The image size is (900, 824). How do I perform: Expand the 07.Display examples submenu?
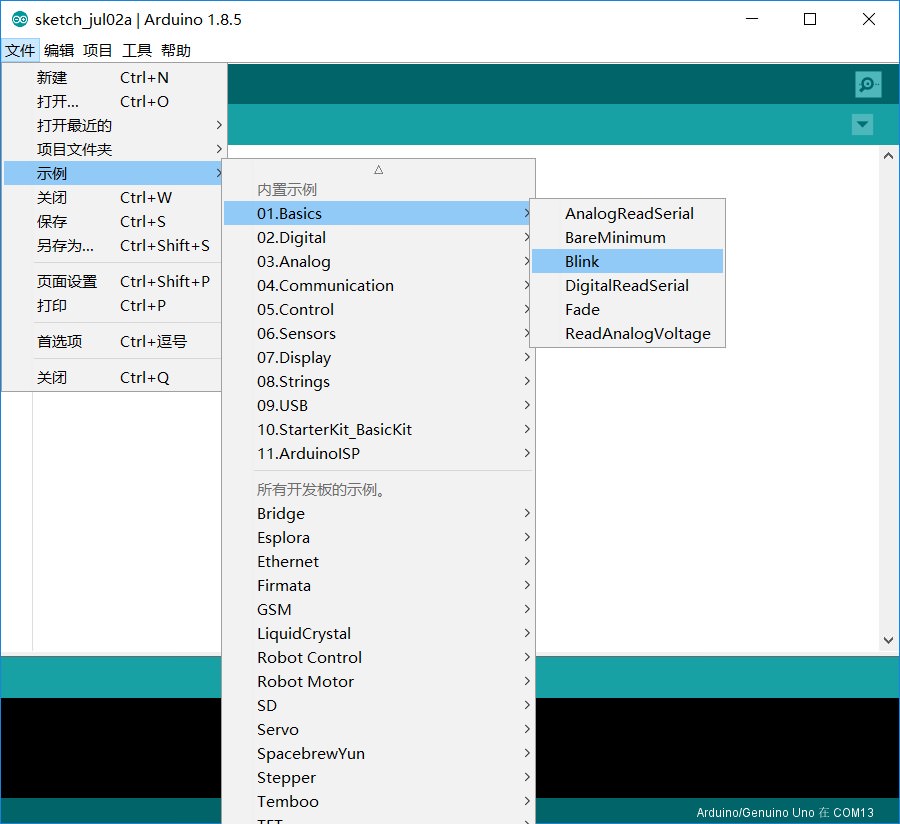(378, 357)
